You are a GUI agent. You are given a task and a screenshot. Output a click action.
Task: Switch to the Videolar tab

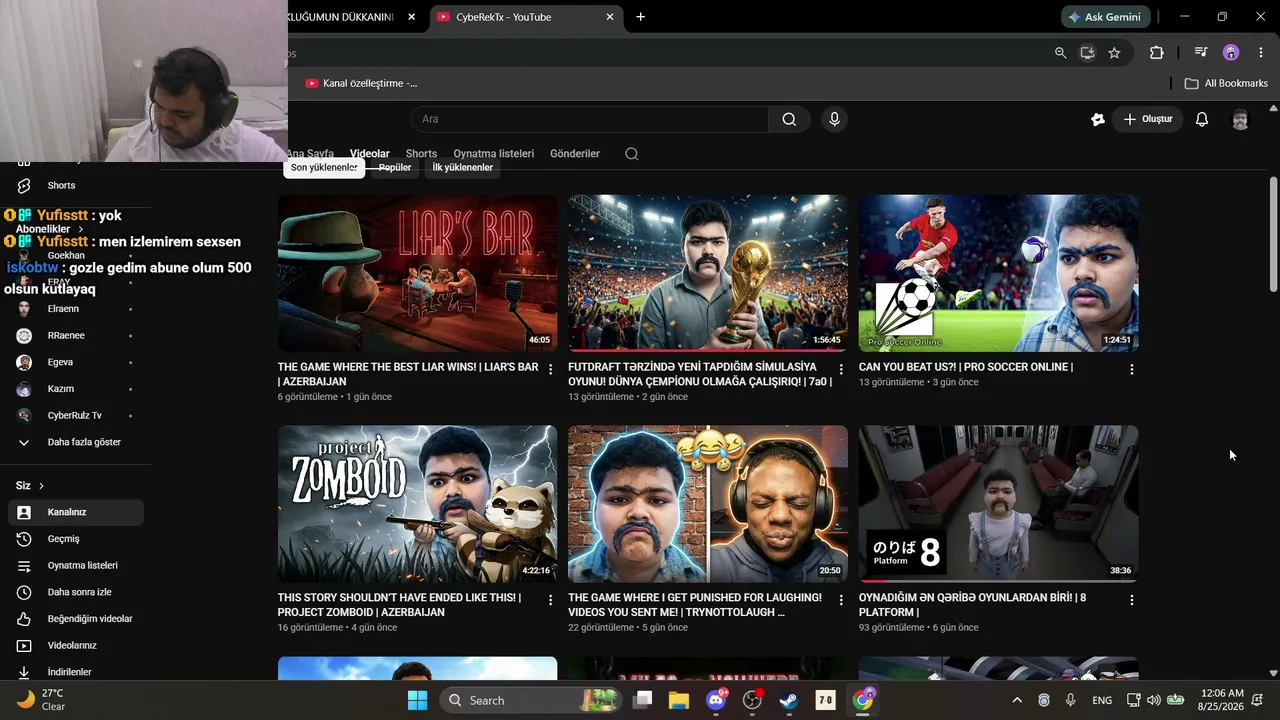coord(370,154)
